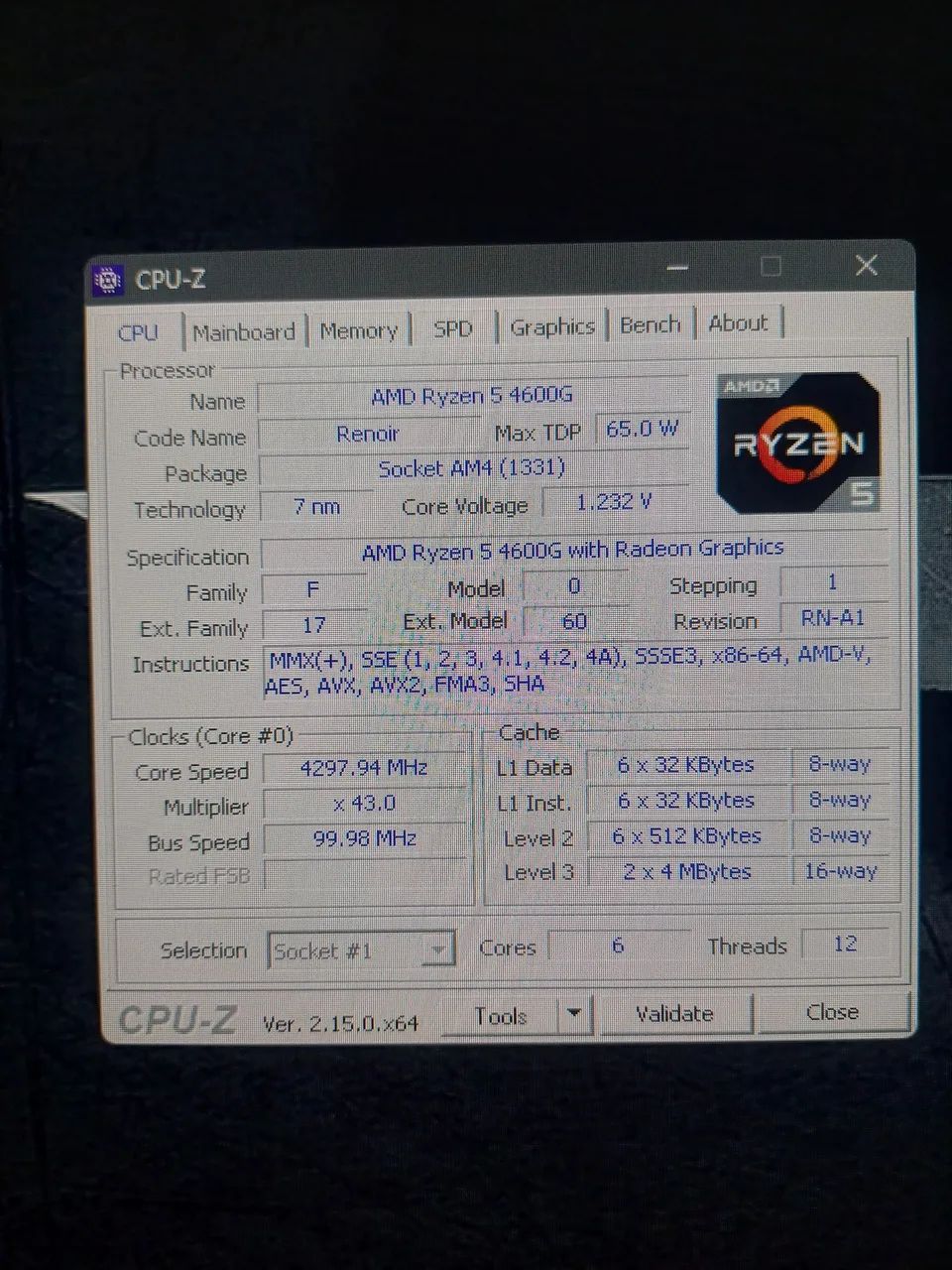The image size is (952, 1270).
Task: Click the Bus Speed value 99.98 MHz
Action: 364,839
